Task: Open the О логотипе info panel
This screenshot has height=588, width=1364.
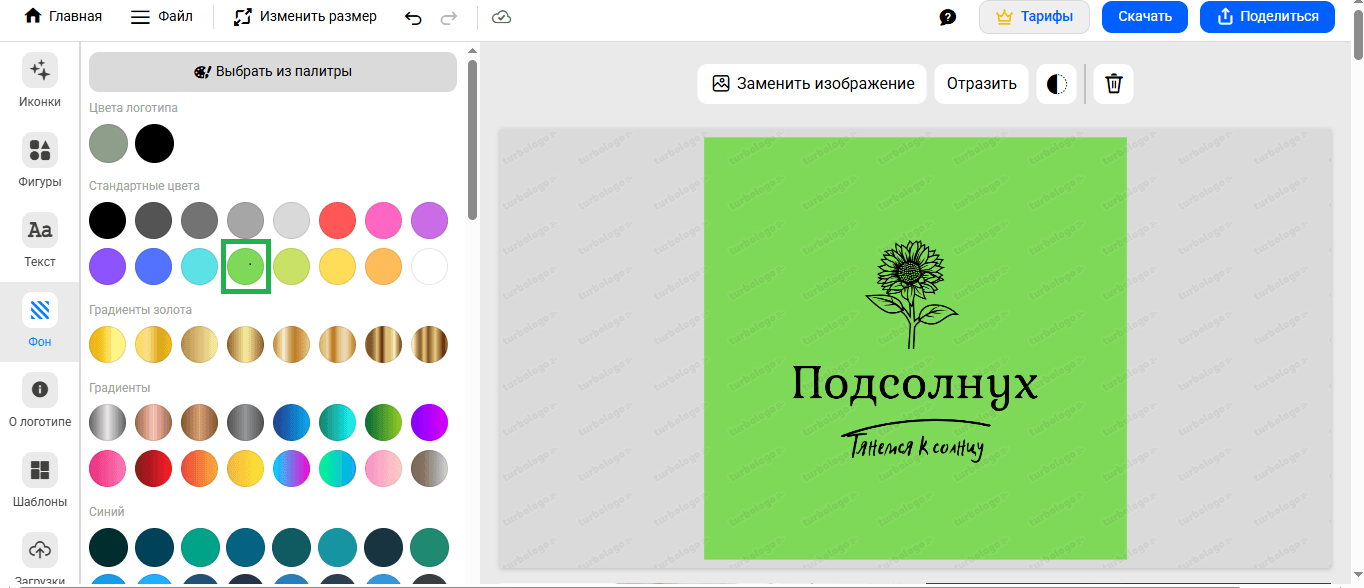Action: point(40,401)
